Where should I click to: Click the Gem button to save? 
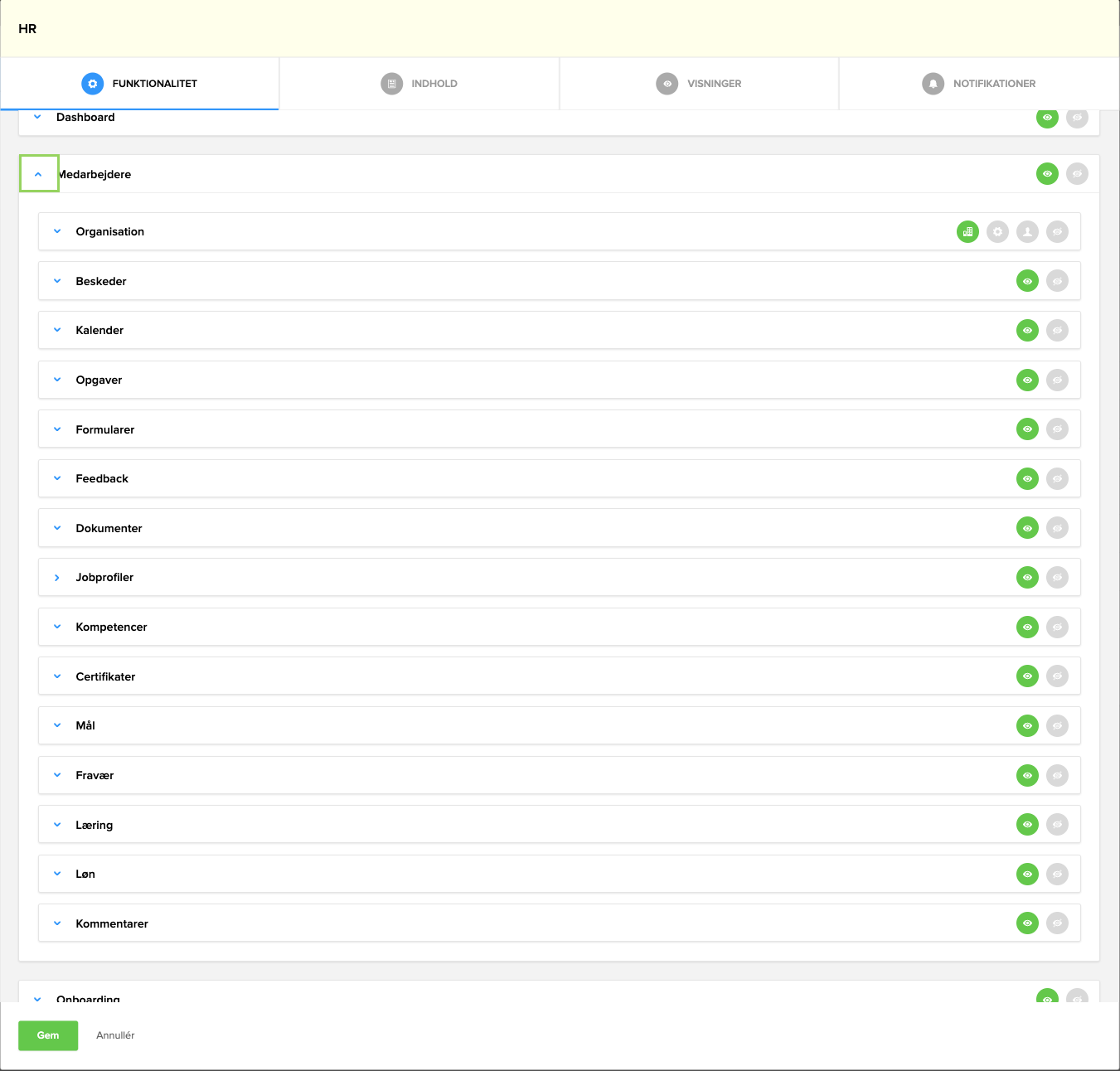[x=47, y=1035]
